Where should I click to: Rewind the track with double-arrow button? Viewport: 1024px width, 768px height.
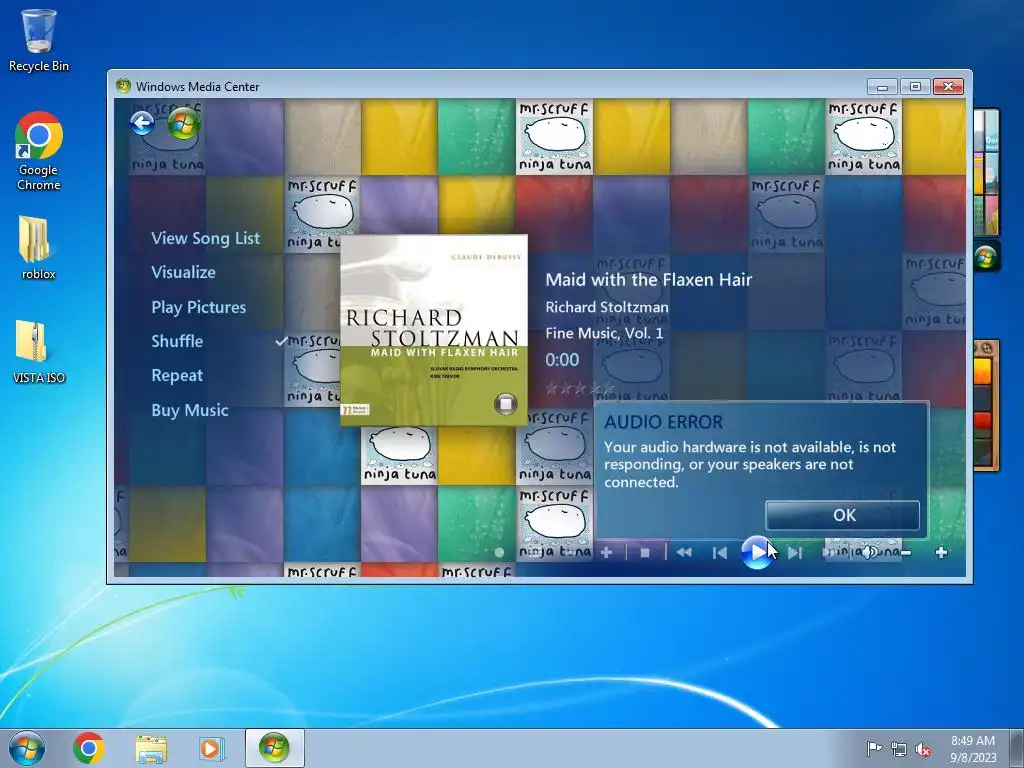click(x=684, y=553)
